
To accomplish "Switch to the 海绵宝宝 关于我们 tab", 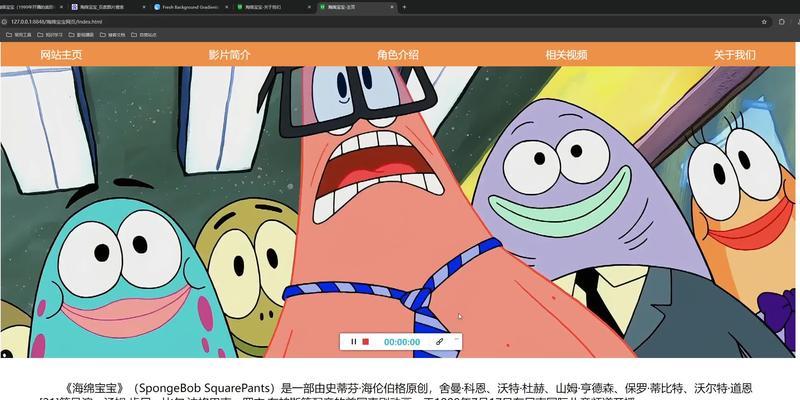I will pyautogui.click(x=273, y=7).
